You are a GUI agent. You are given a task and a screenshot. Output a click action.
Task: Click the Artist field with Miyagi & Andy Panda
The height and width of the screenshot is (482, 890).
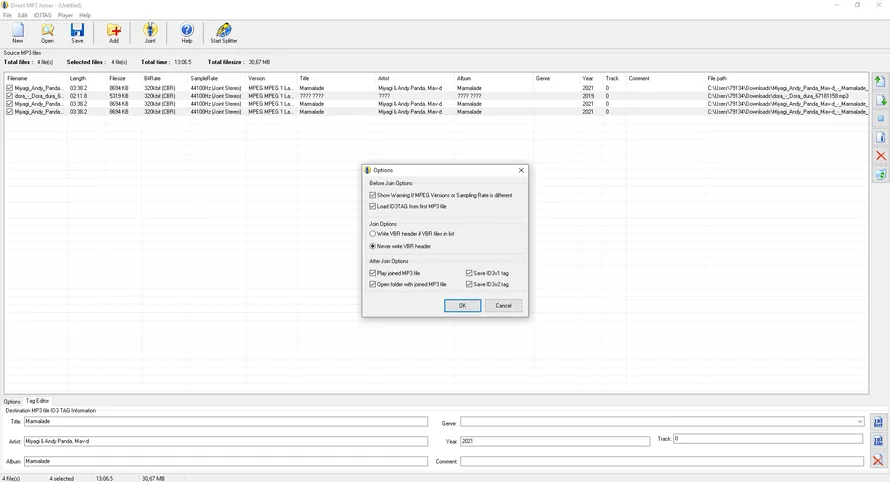225,441
